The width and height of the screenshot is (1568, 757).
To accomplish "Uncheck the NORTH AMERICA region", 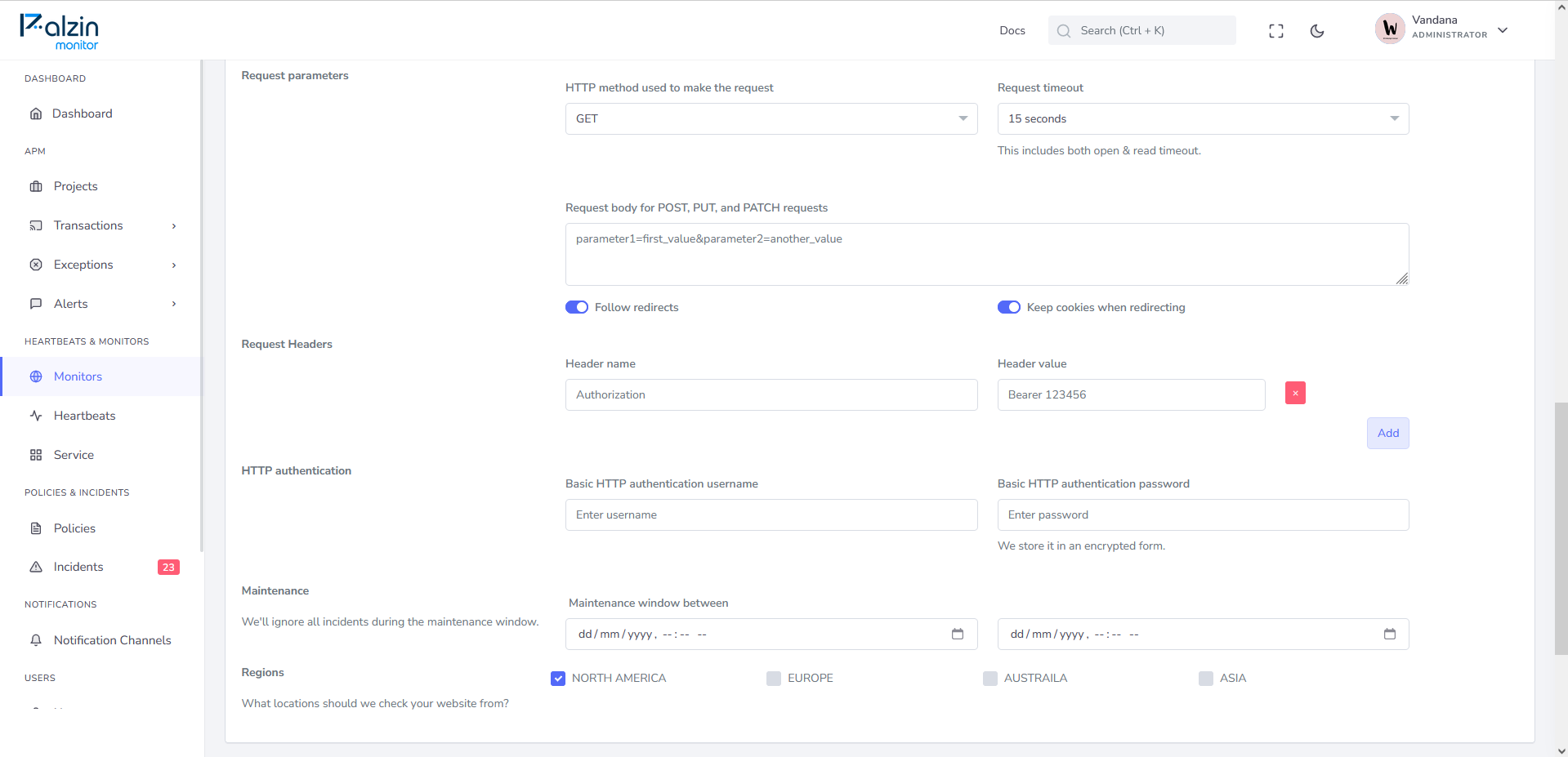I will click(x=558, y=679).
